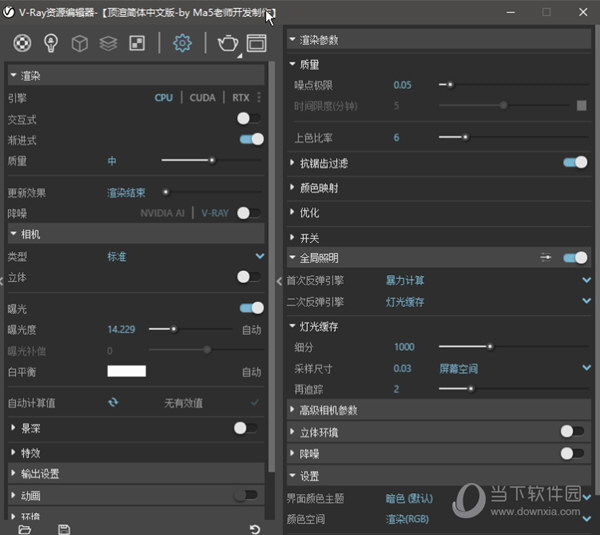Viewport: 600px width, 535px height.
Task: Adjust the render 质量 quality slider
Action: 212,160
